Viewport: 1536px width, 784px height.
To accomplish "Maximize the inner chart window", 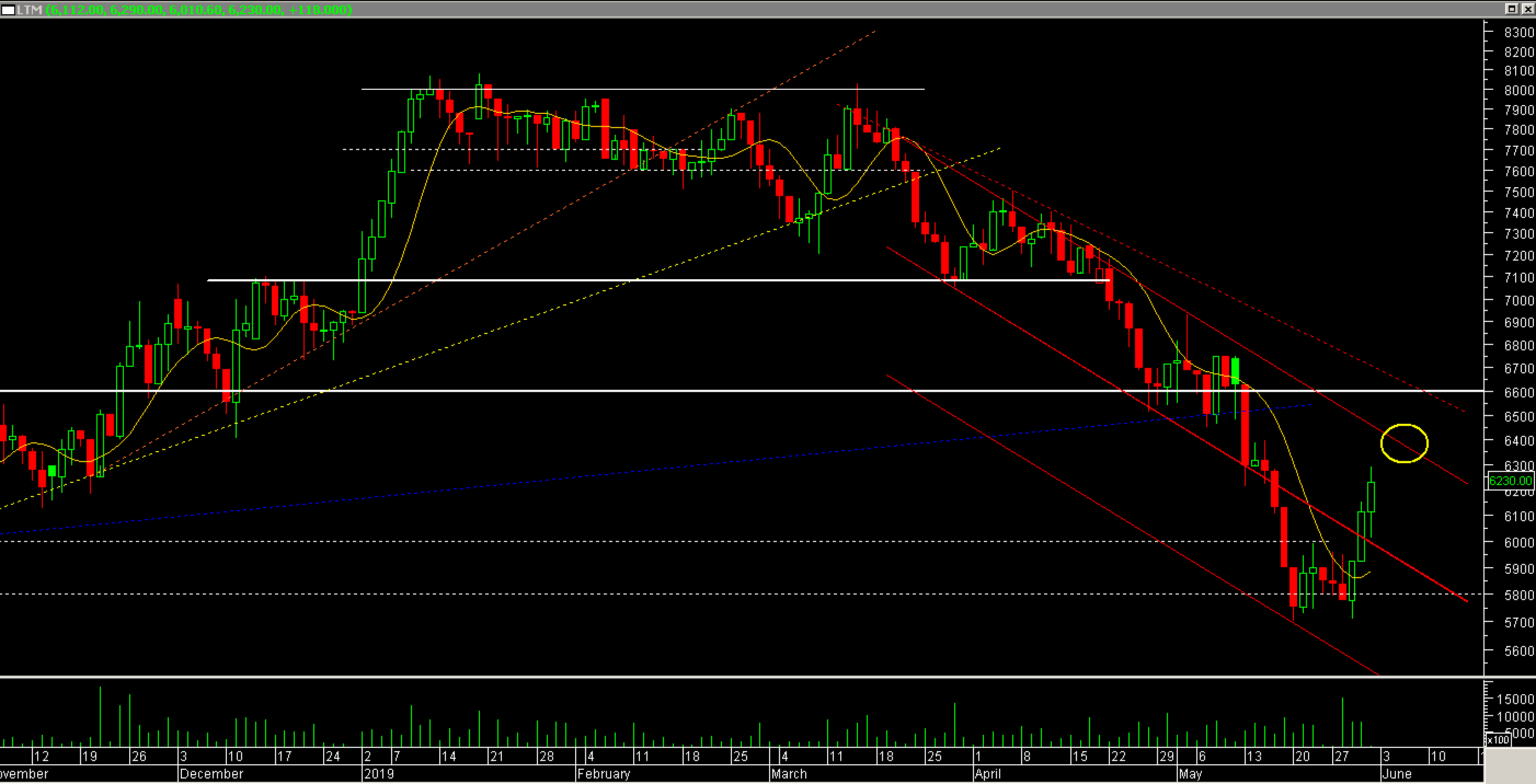I will 1511,8.
